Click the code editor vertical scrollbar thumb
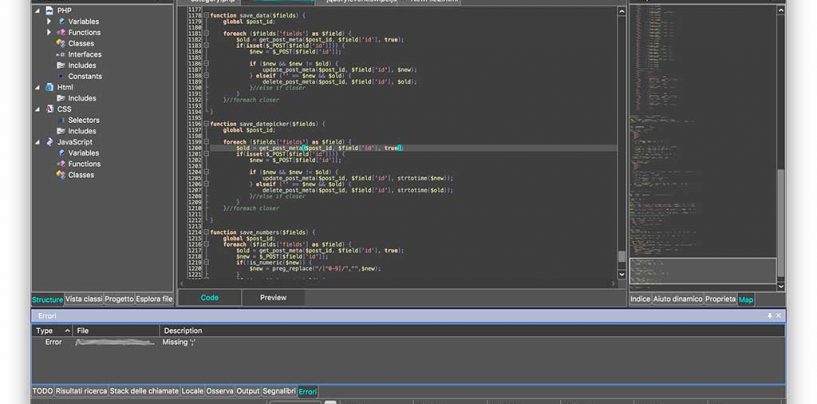The height and width of the screenshot is (404, 817). [x=622, y=257]
